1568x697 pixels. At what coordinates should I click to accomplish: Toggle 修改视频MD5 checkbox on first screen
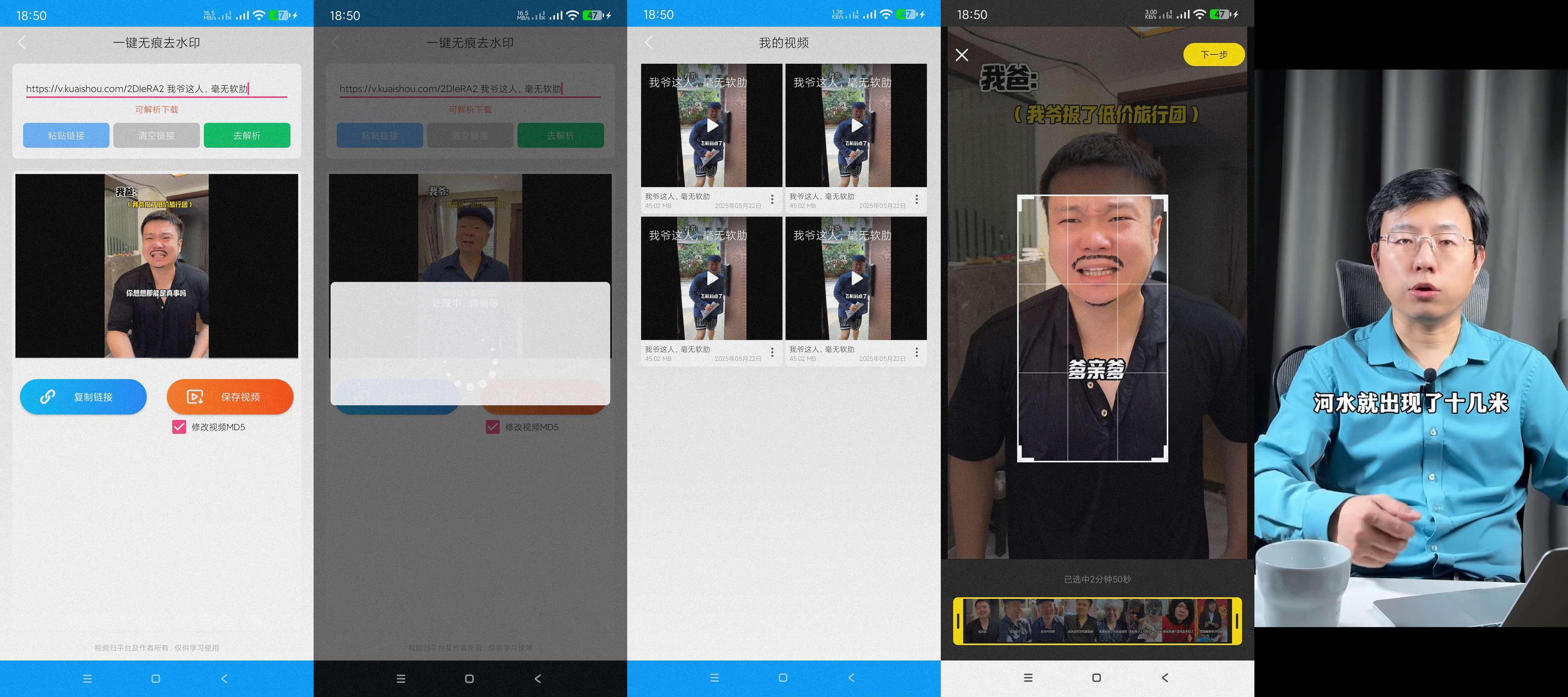179,427
